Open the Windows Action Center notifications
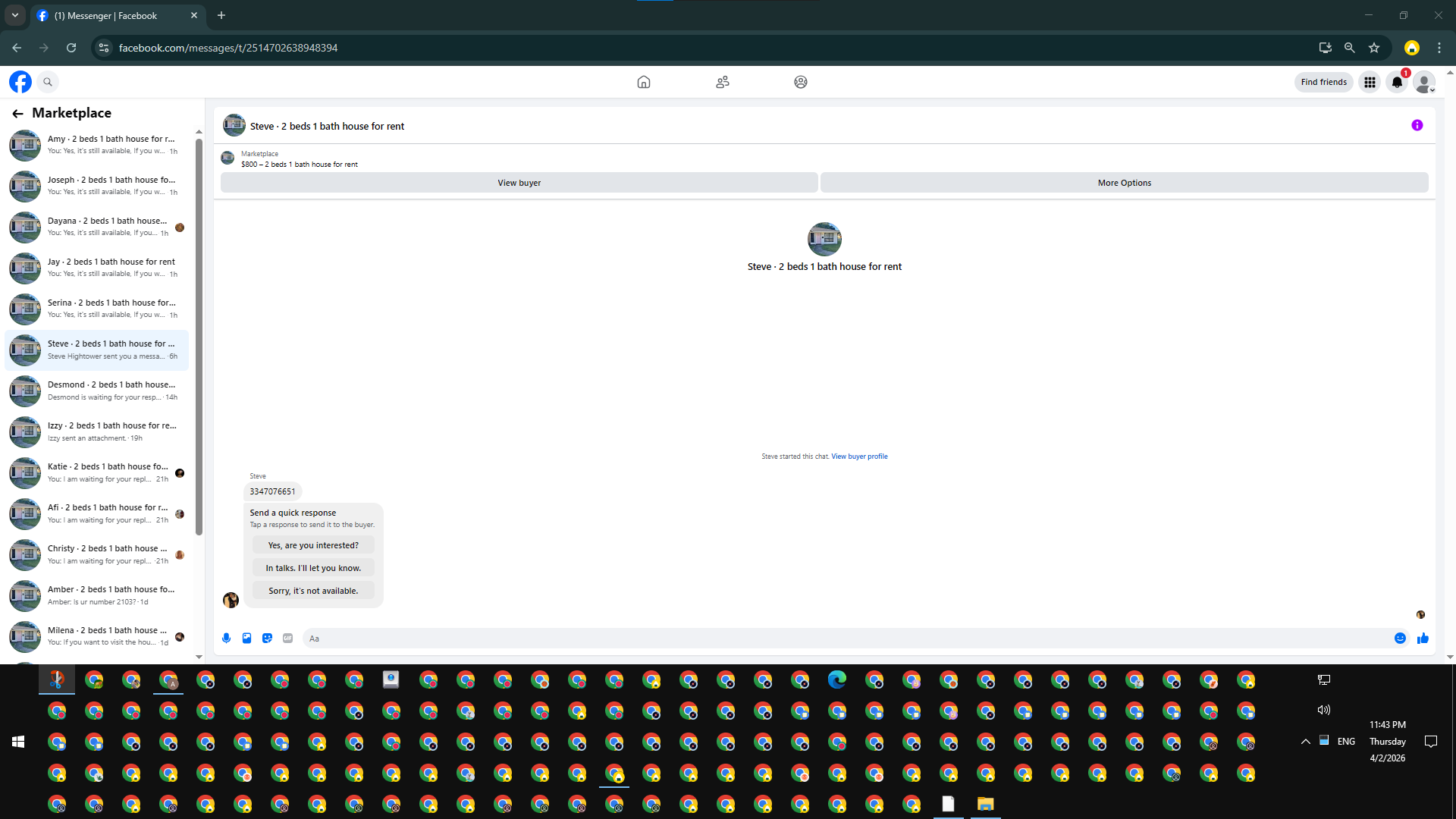The image size is (1456, 819). tap(1431, 742)
